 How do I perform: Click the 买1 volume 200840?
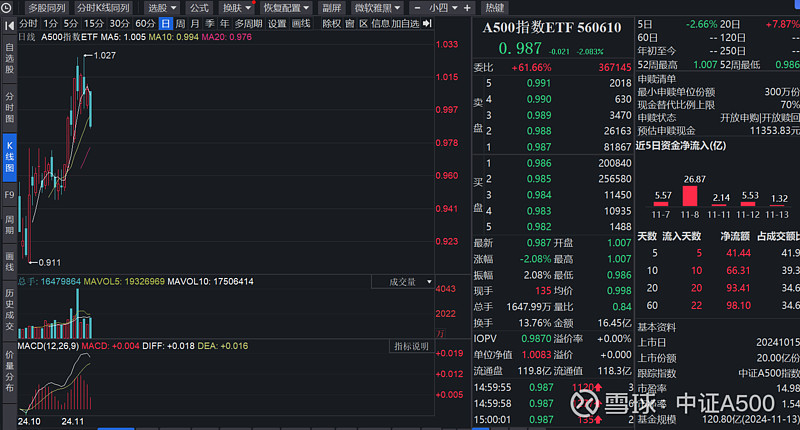pyautogui.click(x=615, y=163)
